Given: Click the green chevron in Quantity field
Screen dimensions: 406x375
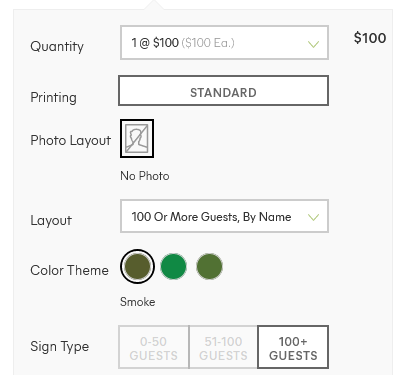Looking at the screenshot, I should click(x=313, y=44).
